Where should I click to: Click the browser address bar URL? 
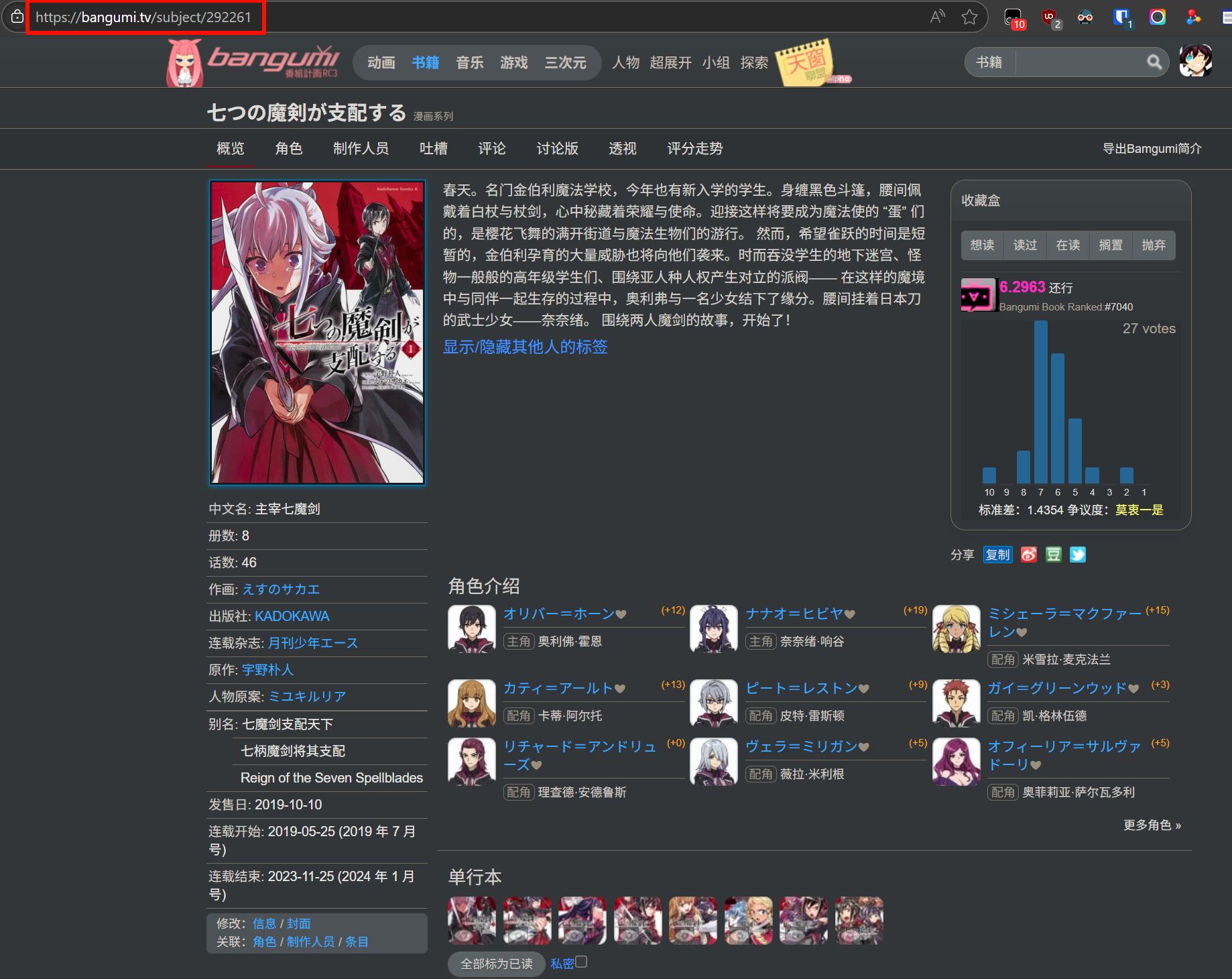143,17
